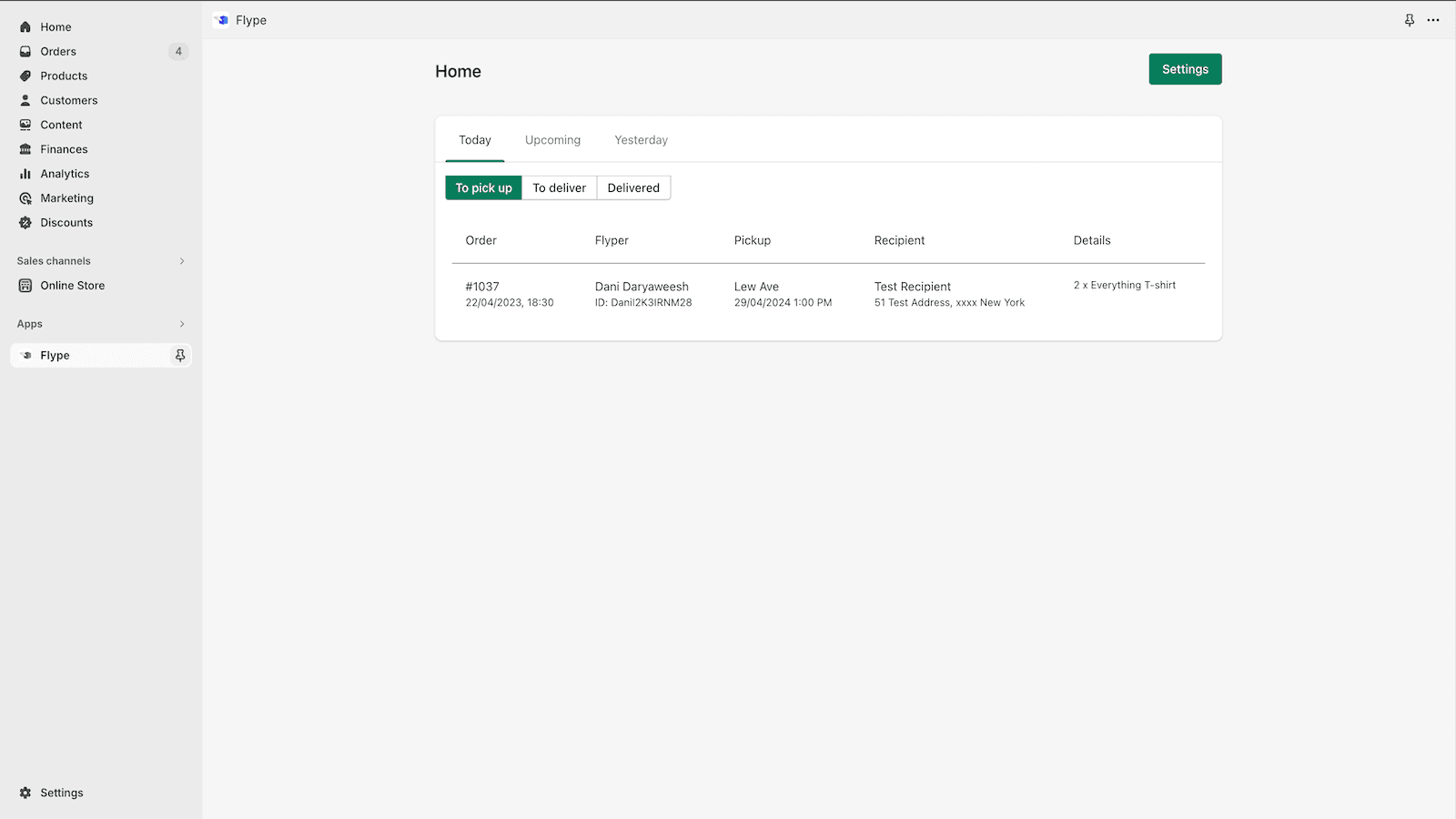Switch to the Yesterday tab
The height and width of the screenshot is (819, 1456).
[641, 140]
